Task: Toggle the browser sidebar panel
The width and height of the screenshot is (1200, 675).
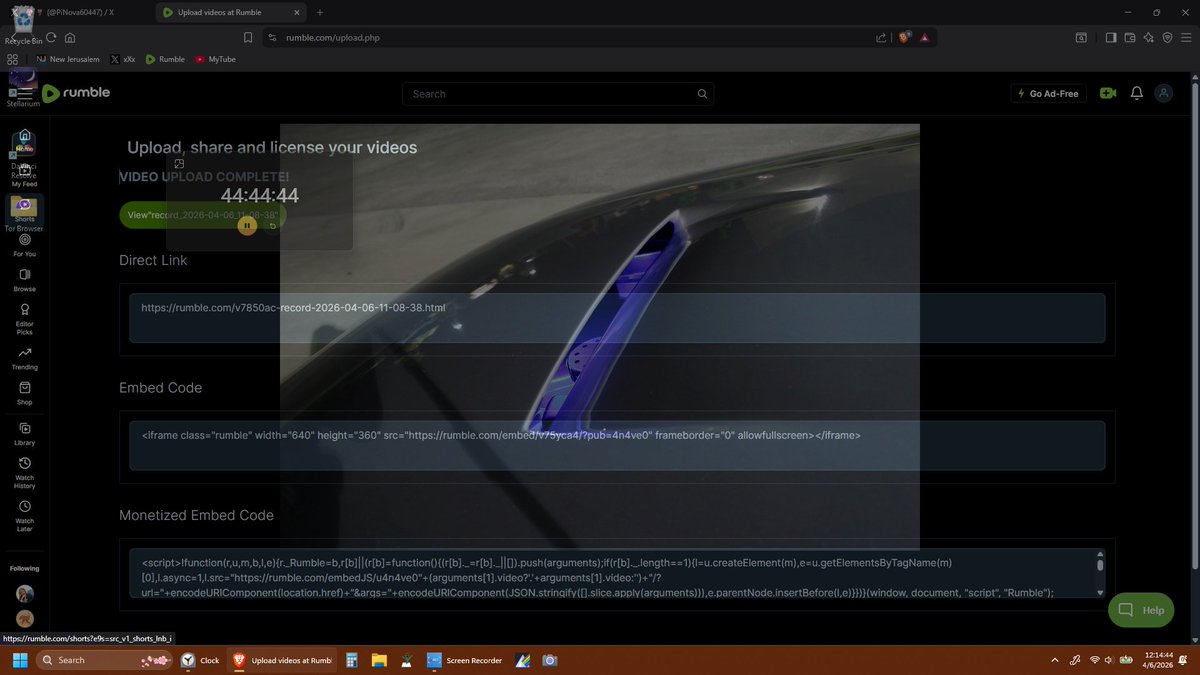Action: [x=1111, y=37]
